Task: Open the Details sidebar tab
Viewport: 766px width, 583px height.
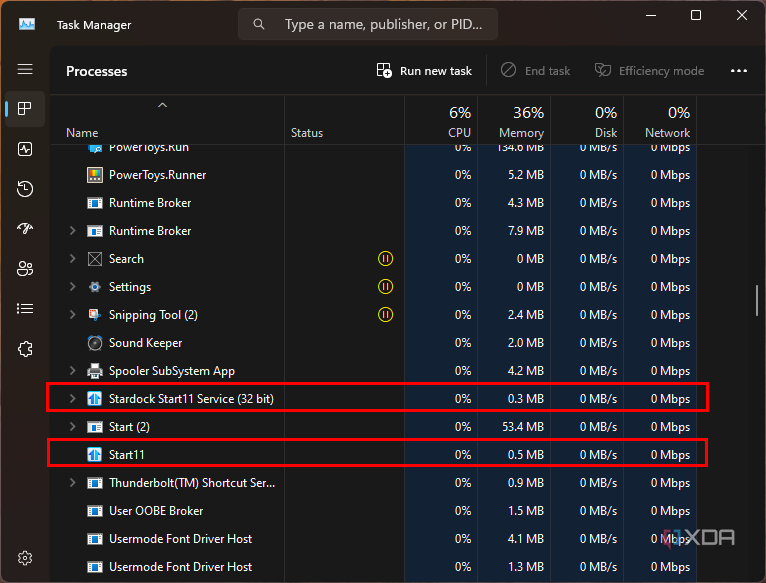Action: coord(25,309)
